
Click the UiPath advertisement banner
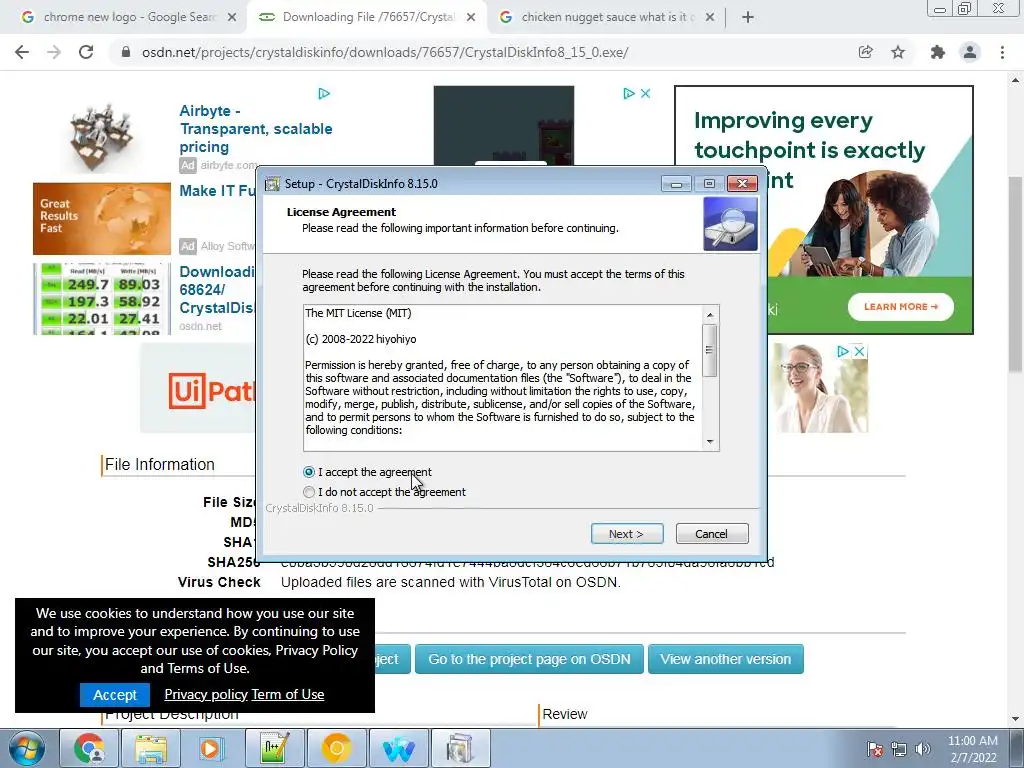pyautogui.click(x=199, y=390)
